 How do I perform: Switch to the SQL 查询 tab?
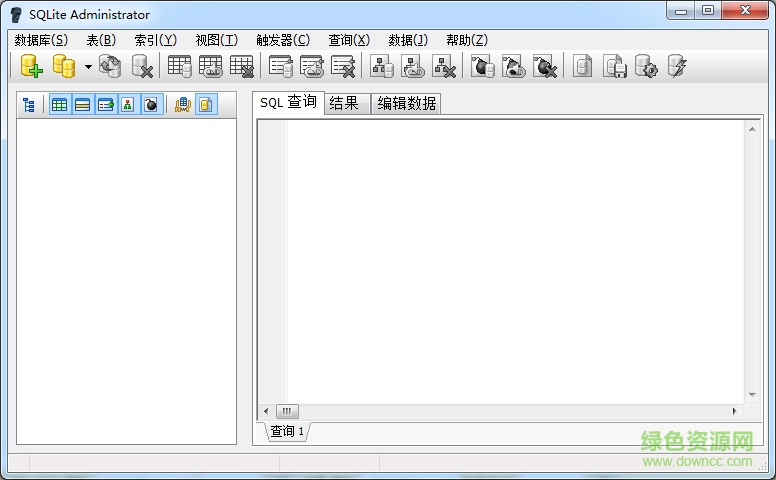(288, 102)
